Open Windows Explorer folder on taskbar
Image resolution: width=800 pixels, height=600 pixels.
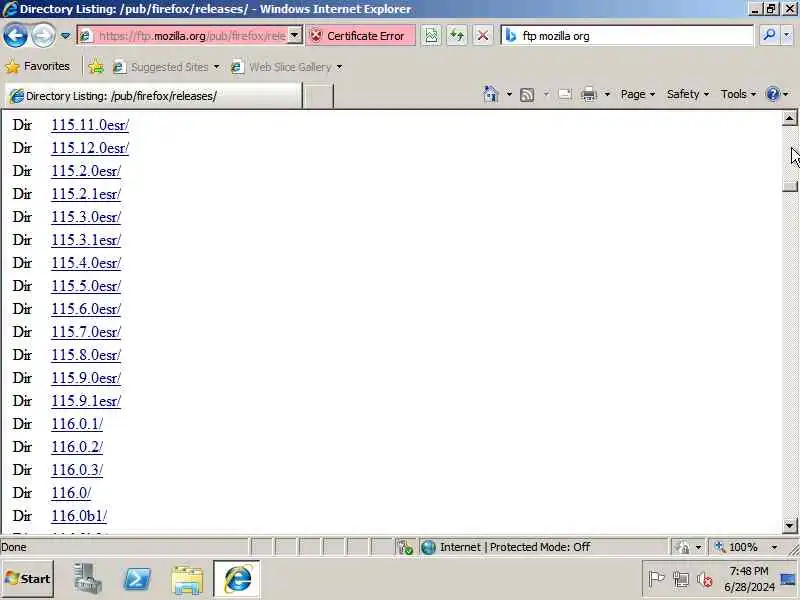tap(187, 580)
